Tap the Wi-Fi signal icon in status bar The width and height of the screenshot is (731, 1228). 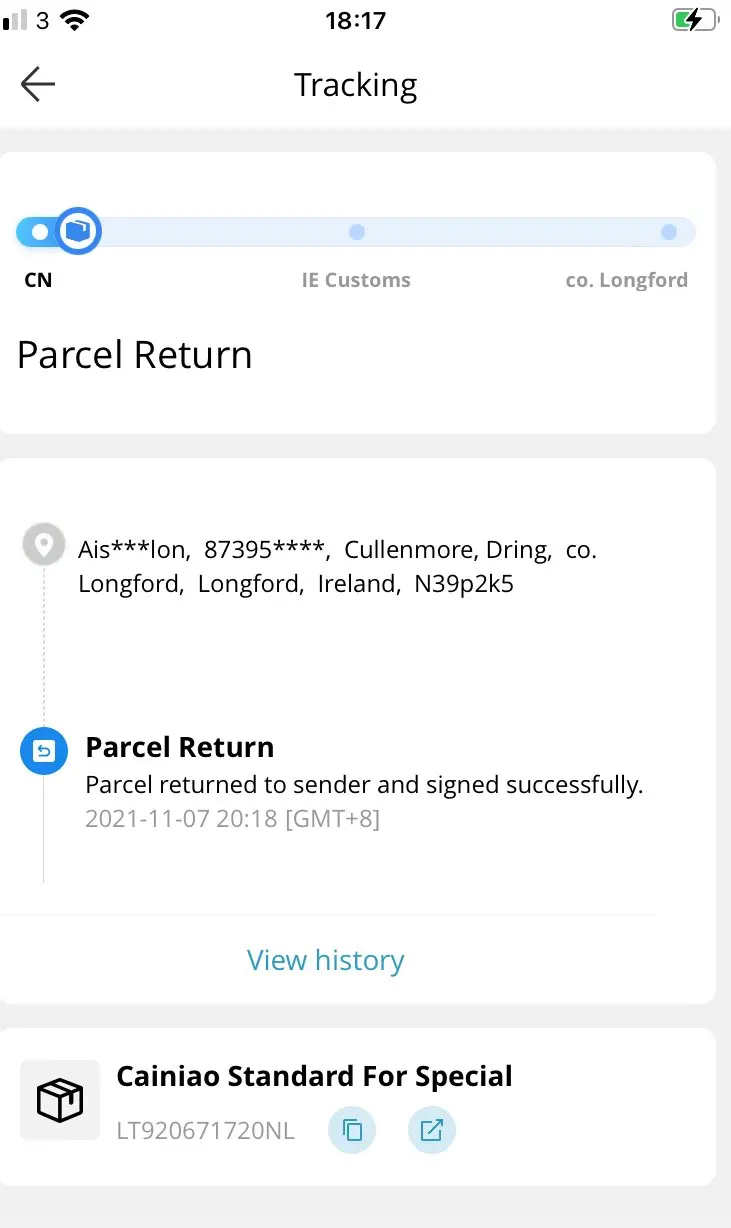(73, 19)
